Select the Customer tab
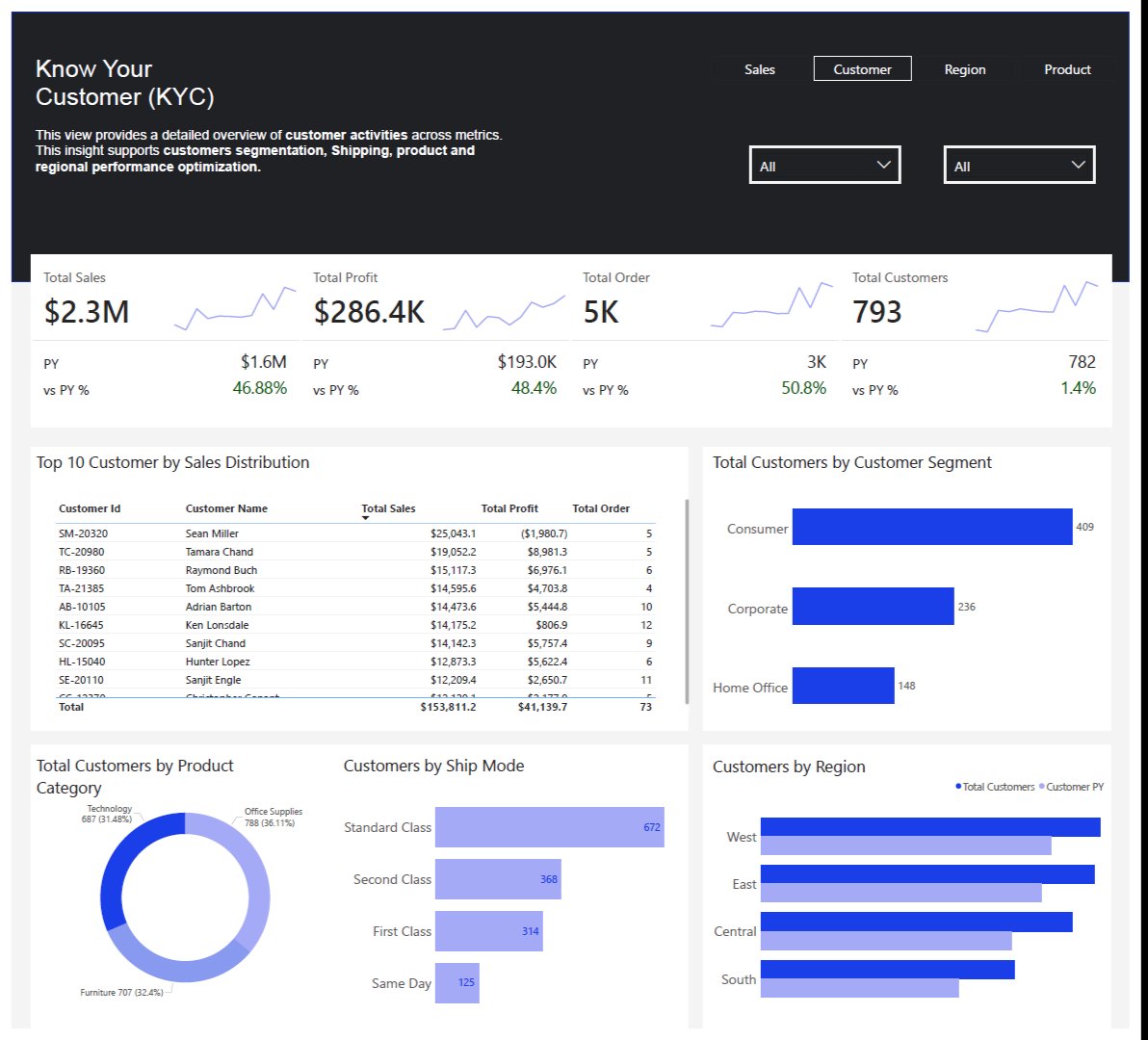The height and width of the screenshot is (1040, 1148). click(x=862, y=68)
